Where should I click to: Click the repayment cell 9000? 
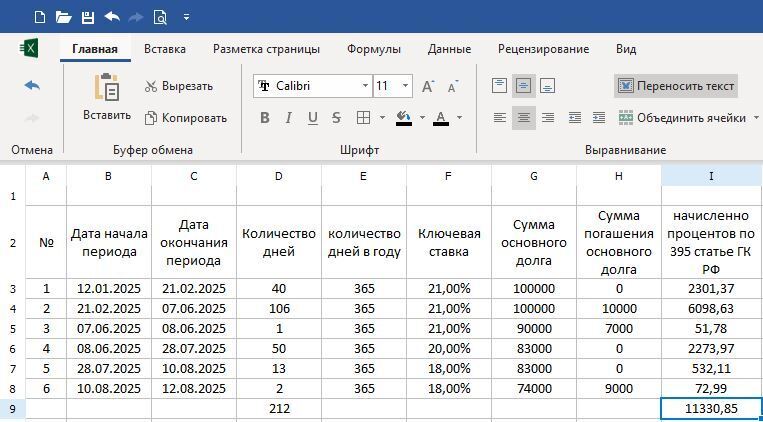point(618,388)
